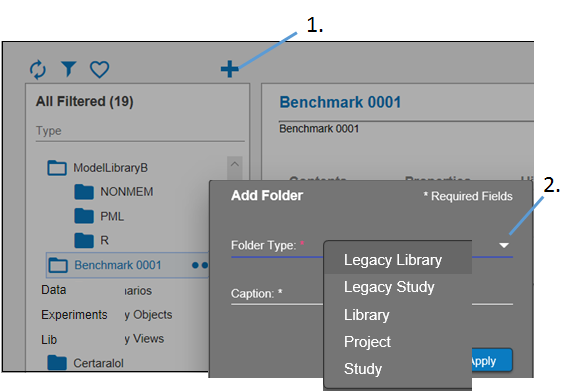
Task: Click the NONMEM folder icon
Action: point(84,192)
